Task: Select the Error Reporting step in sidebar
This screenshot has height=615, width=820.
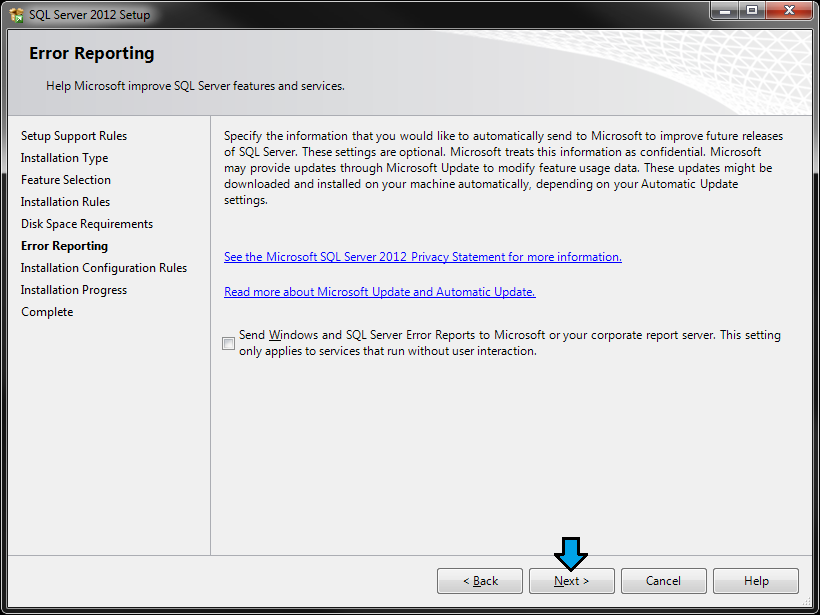Action: point(64,246)
